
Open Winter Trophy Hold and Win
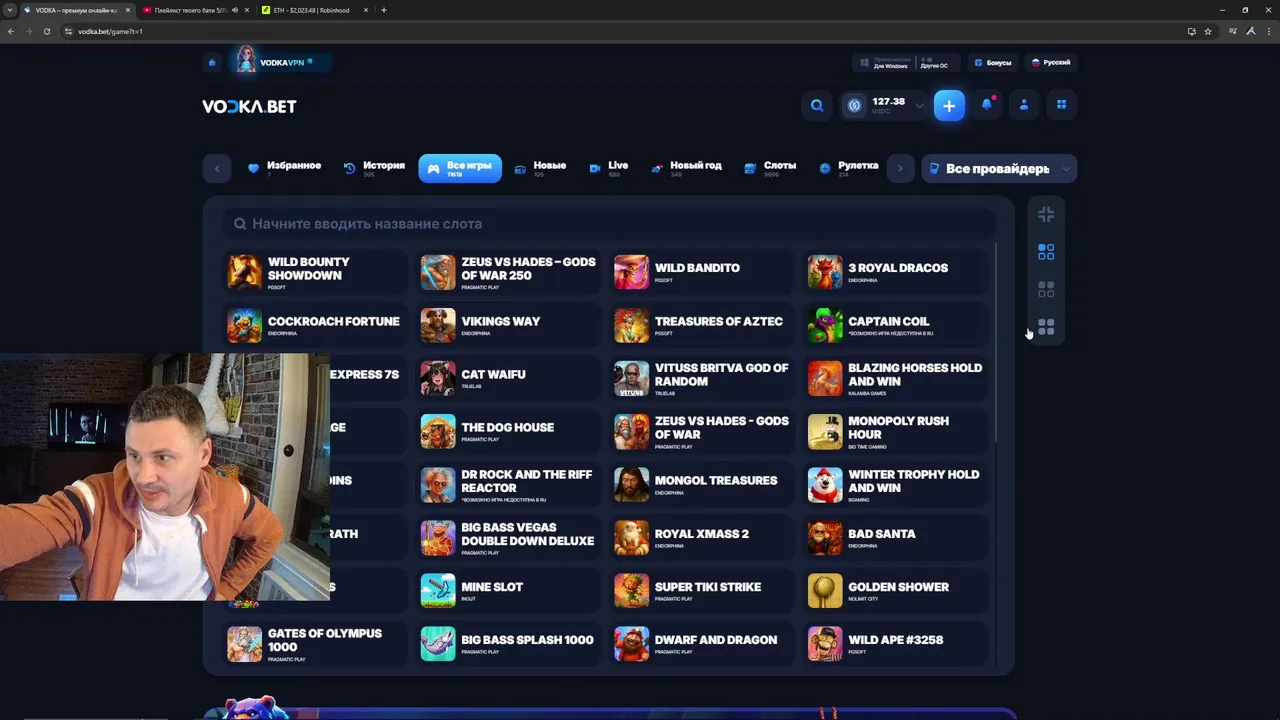click(896, 484)
